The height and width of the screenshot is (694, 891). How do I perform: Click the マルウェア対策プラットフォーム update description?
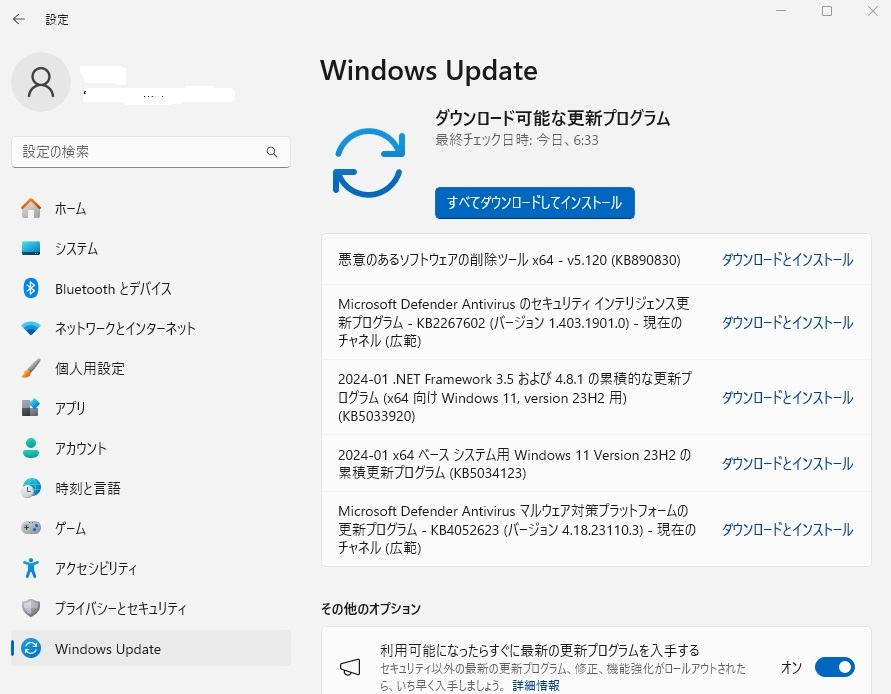(x=517, y=529)
